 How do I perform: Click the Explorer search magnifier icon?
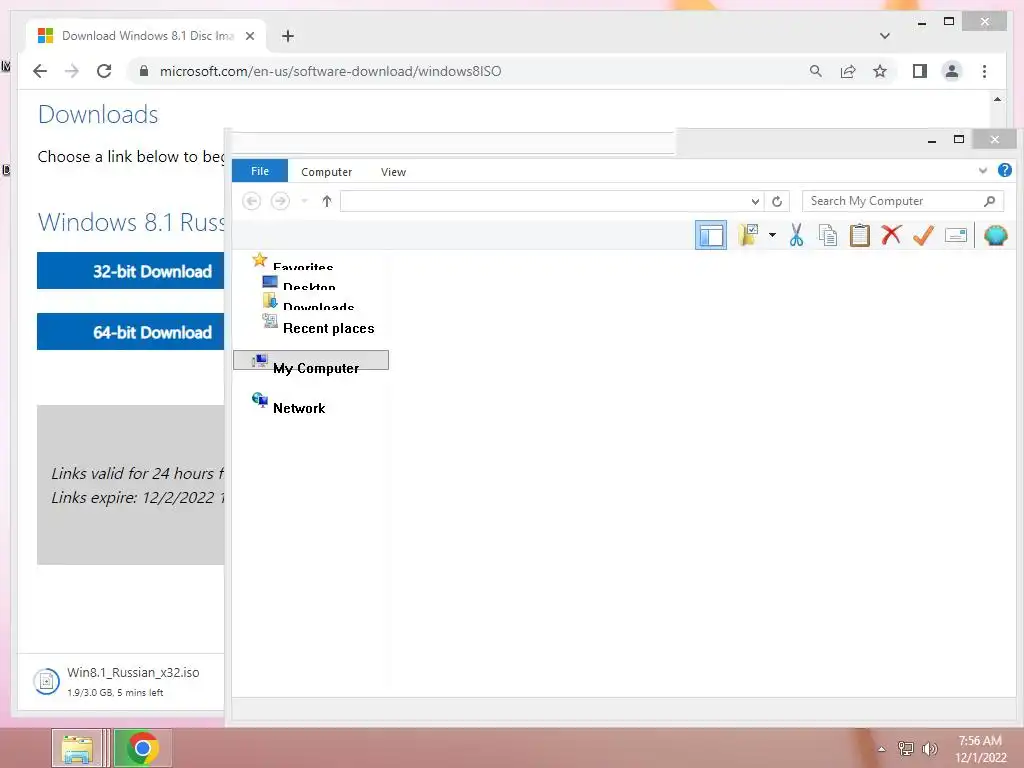pos(989,201)
